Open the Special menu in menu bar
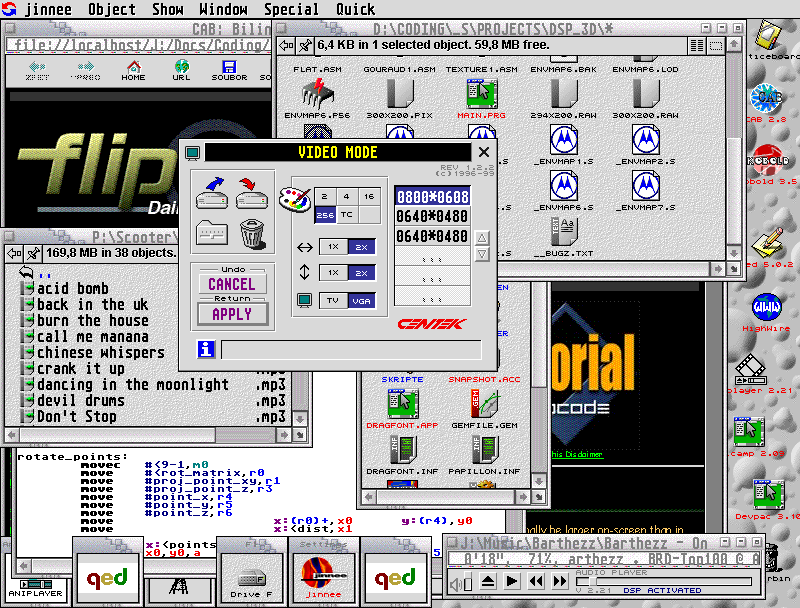The height and width of the screenshot is (608, 800). [x=291, y=9]
